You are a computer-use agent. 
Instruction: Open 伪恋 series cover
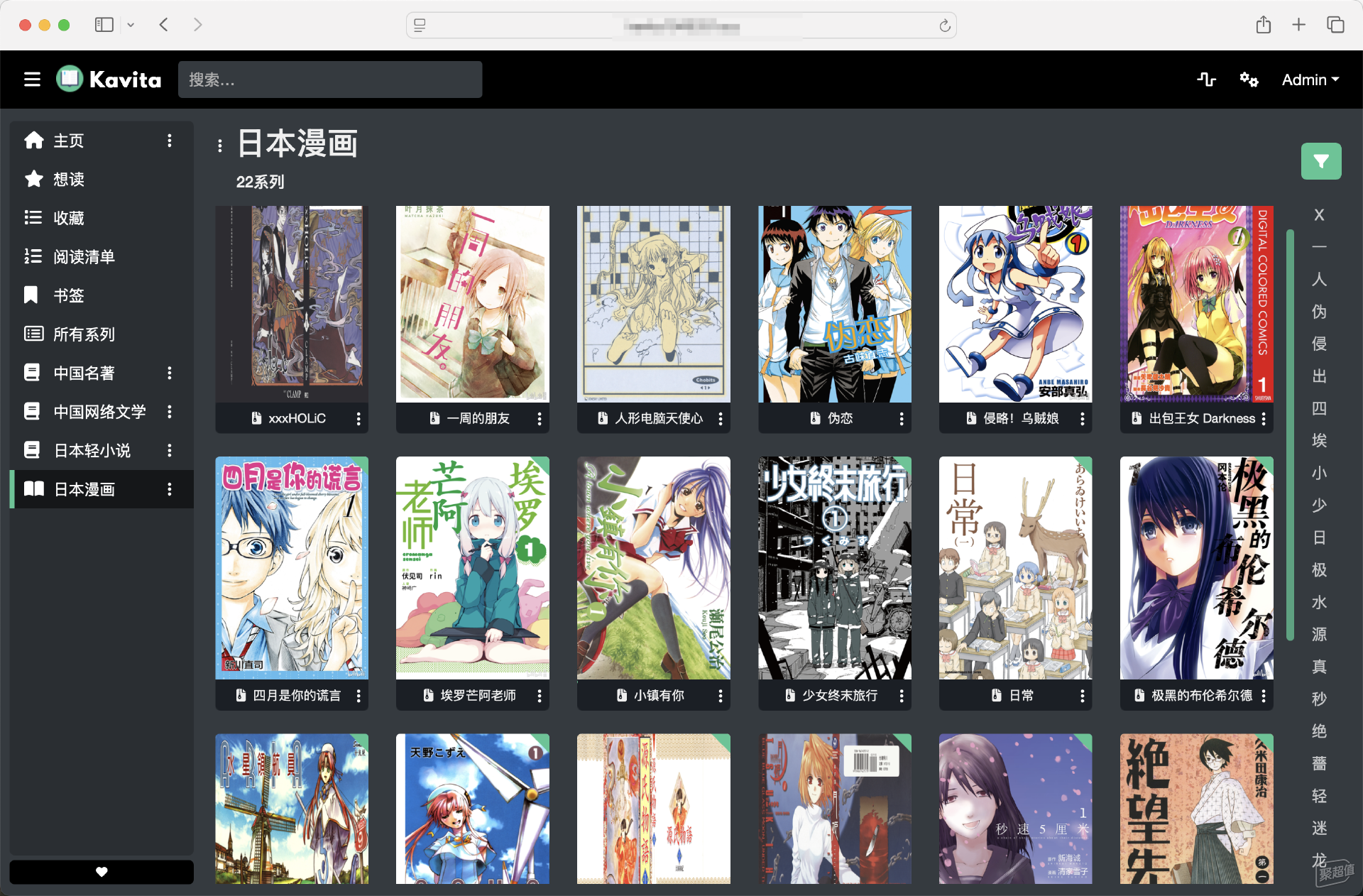pyautogui.click(x=835, y=305)
